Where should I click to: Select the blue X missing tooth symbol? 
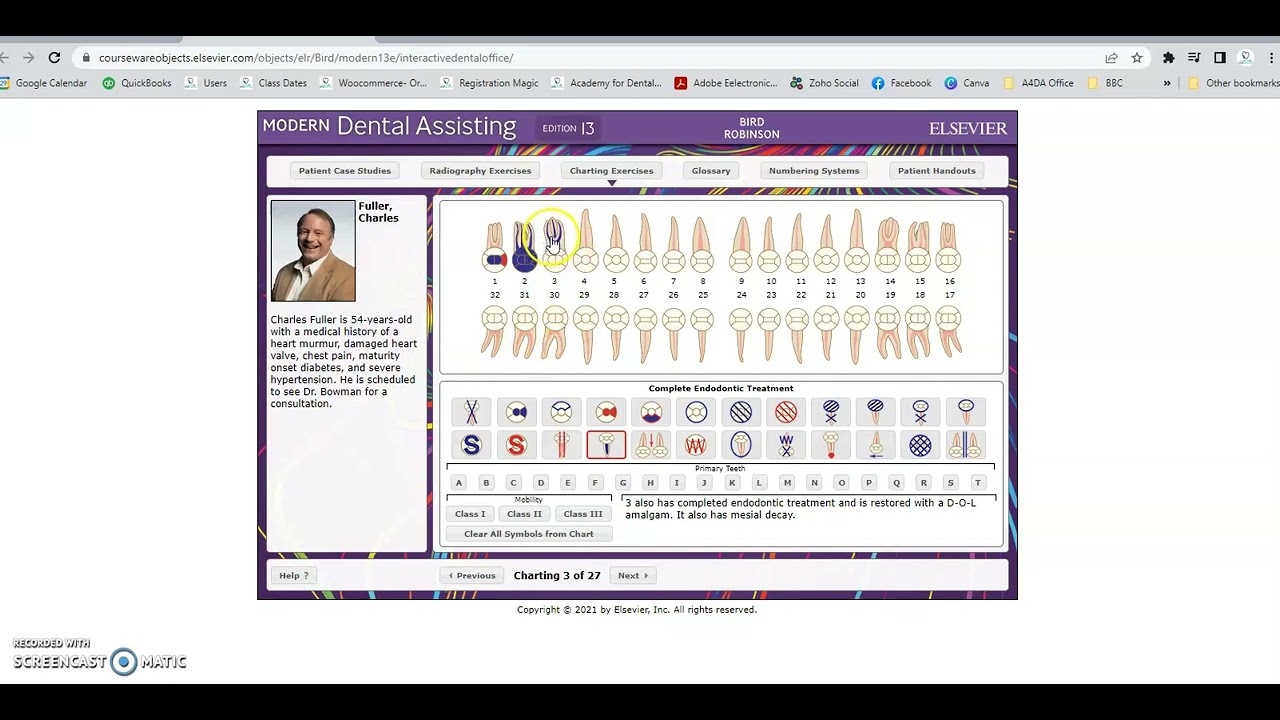471,412
